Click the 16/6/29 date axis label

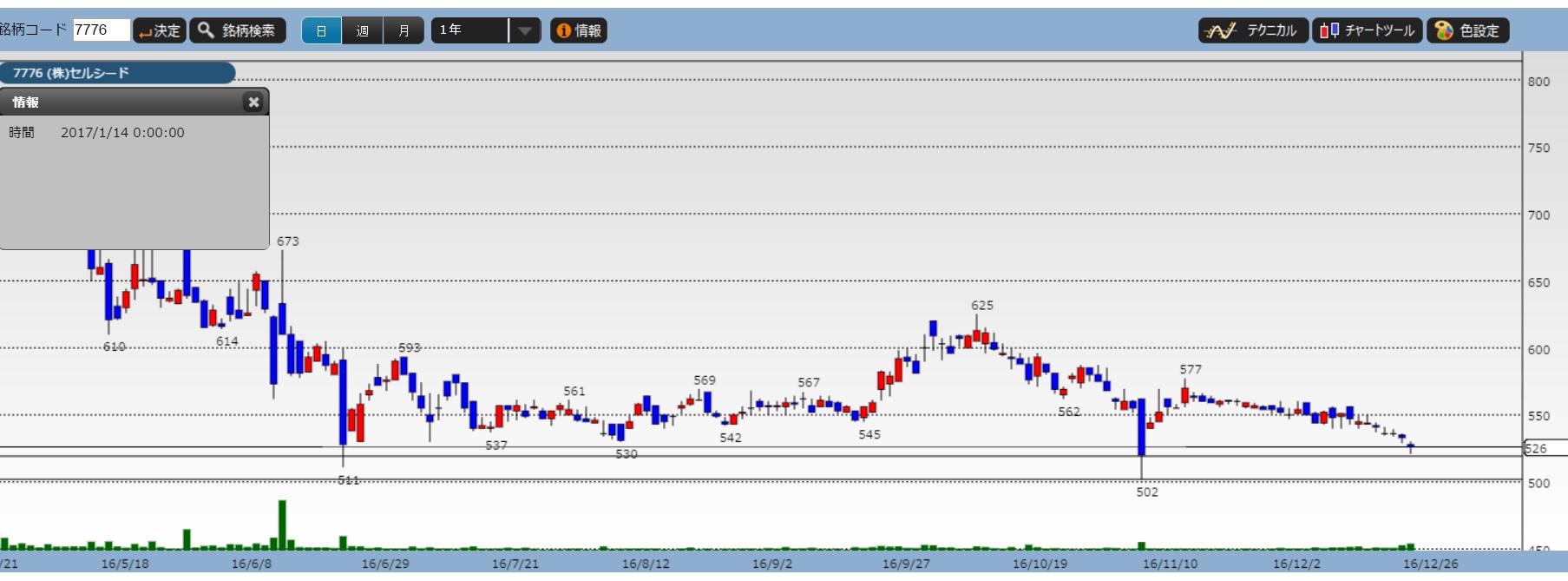tap(385, 564)
